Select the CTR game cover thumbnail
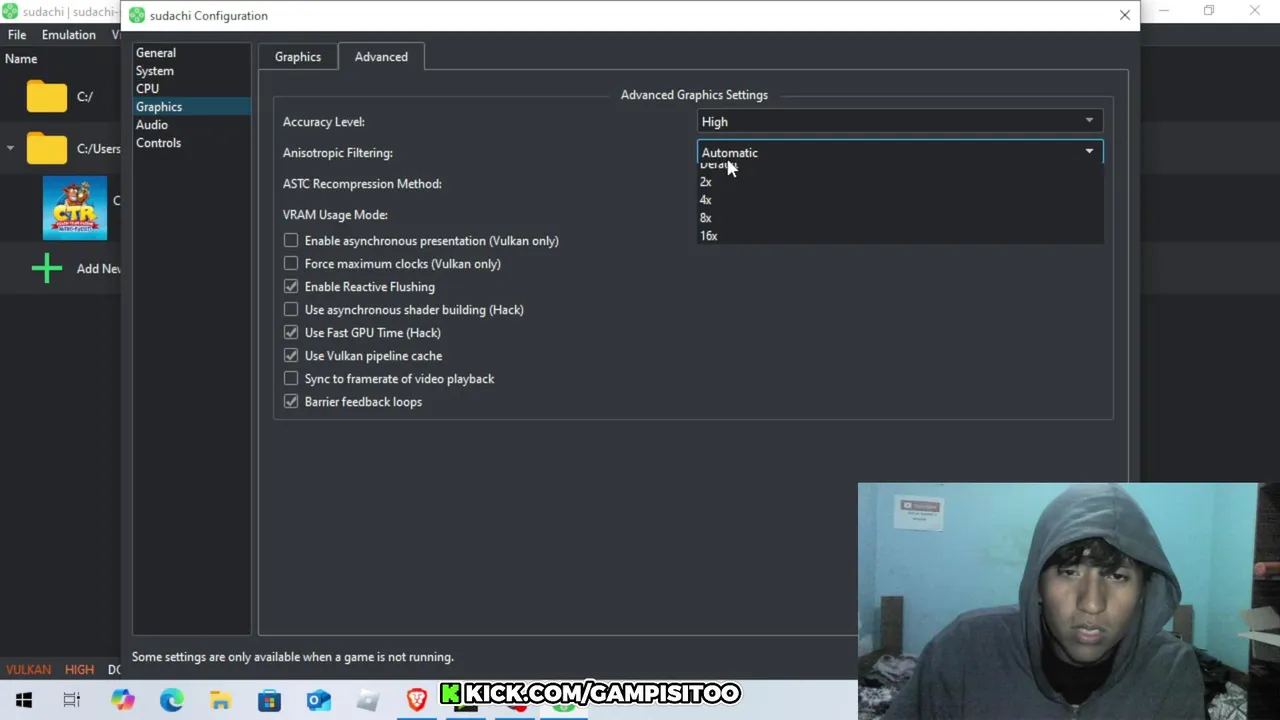This screenshot has width=1280, height=720. pyautogui.click(x=75, y=208)
